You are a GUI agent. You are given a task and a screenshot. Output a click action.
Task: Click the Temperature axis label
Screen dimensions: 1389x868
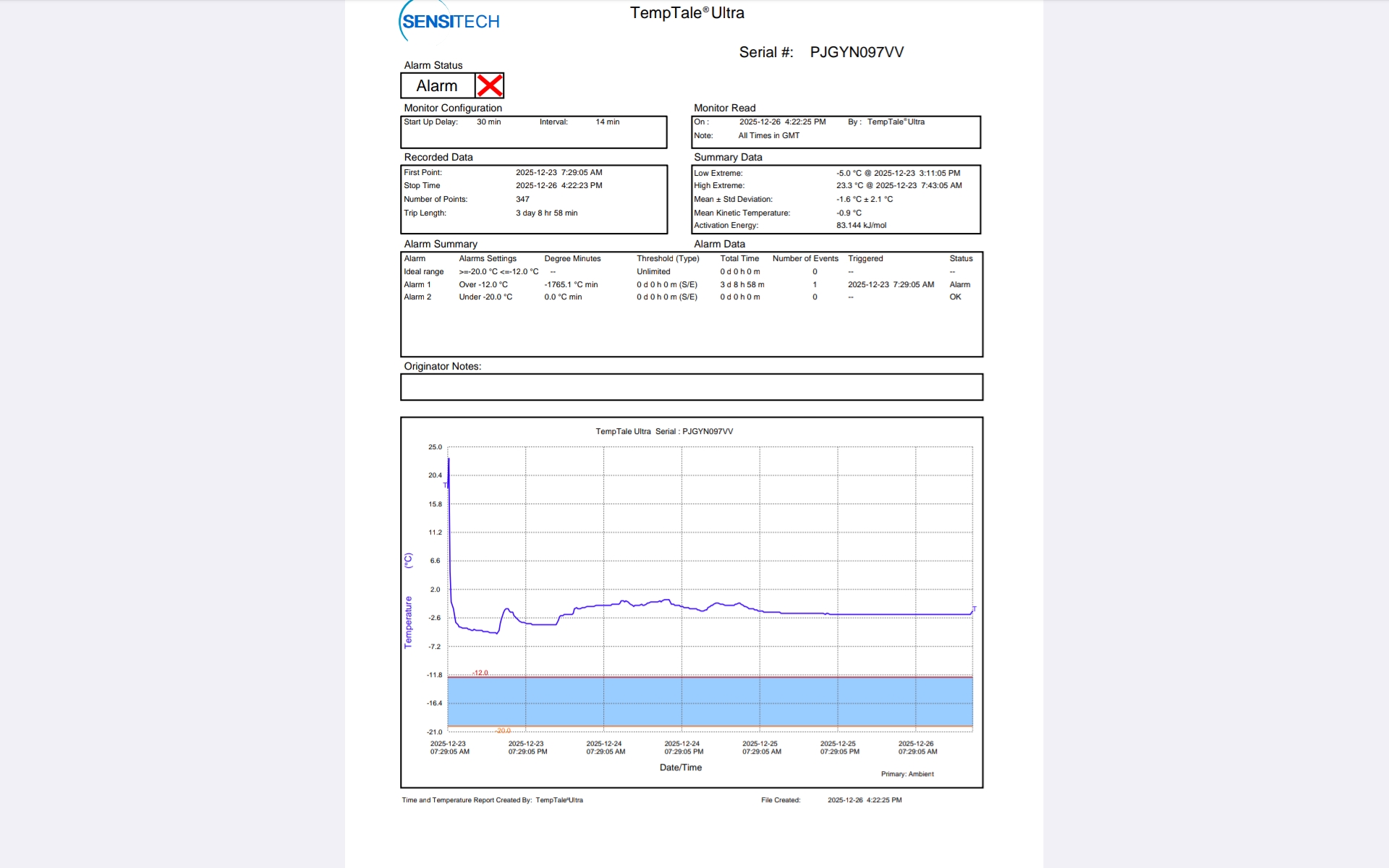[408, 622]
